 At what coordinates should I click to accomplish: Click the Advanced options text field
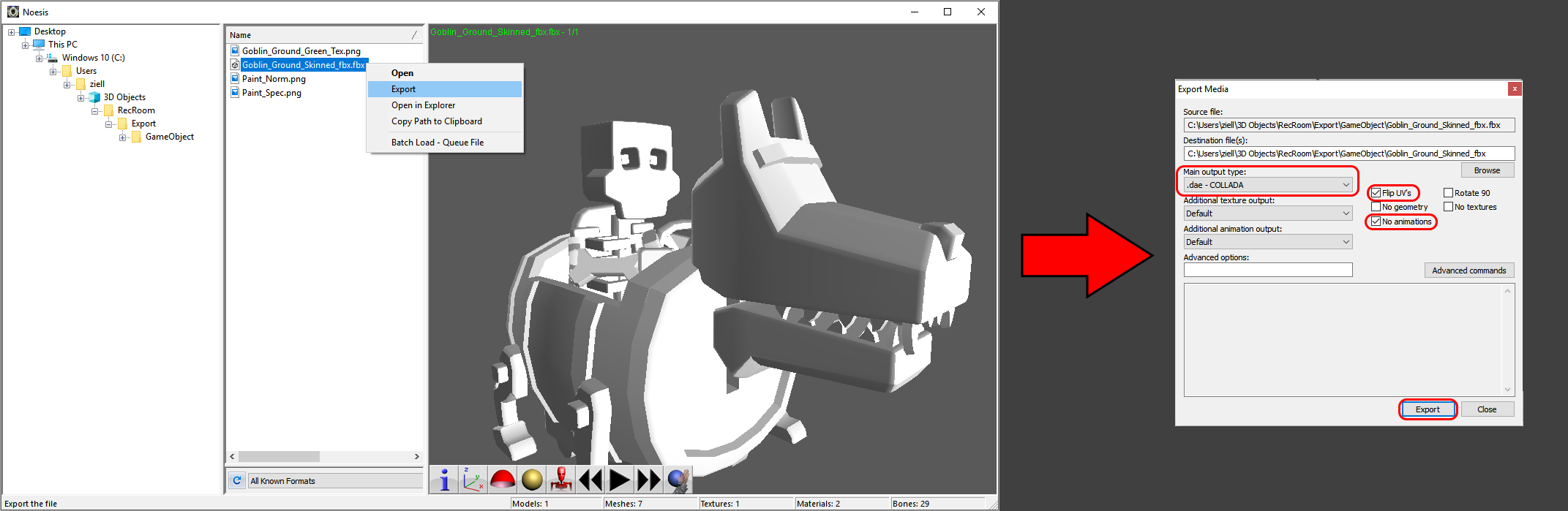[1268, 270]
